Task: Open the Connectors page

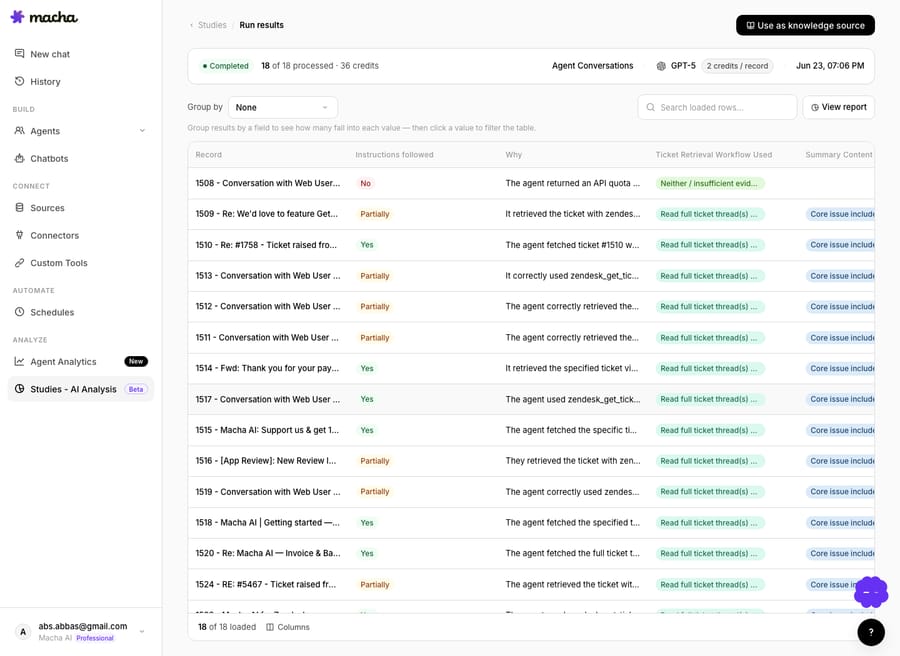Action: (81, 235)
